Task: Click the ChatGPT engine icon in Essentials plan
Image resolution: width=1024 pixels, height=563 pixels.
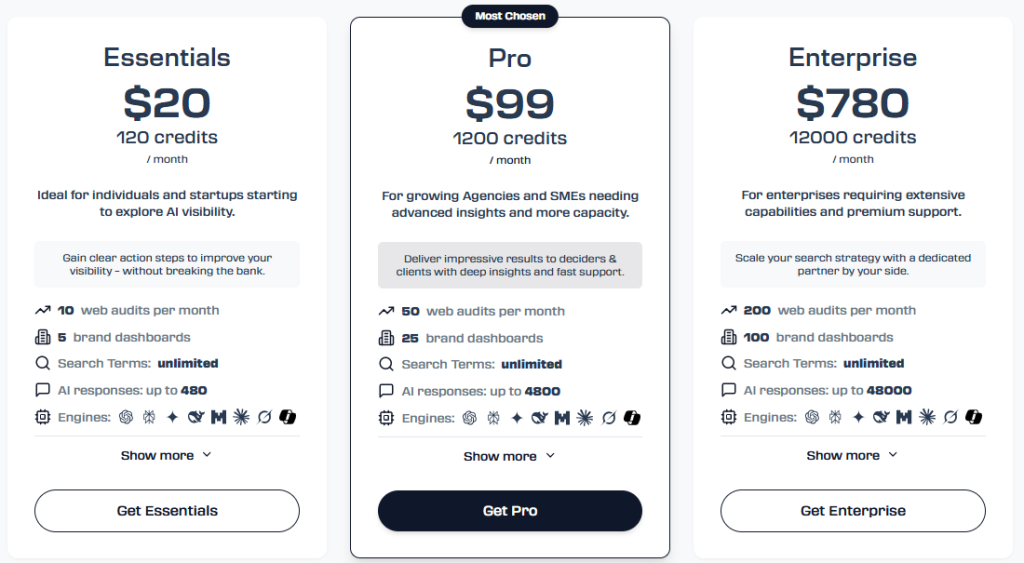Action: [x=126, y=417]
